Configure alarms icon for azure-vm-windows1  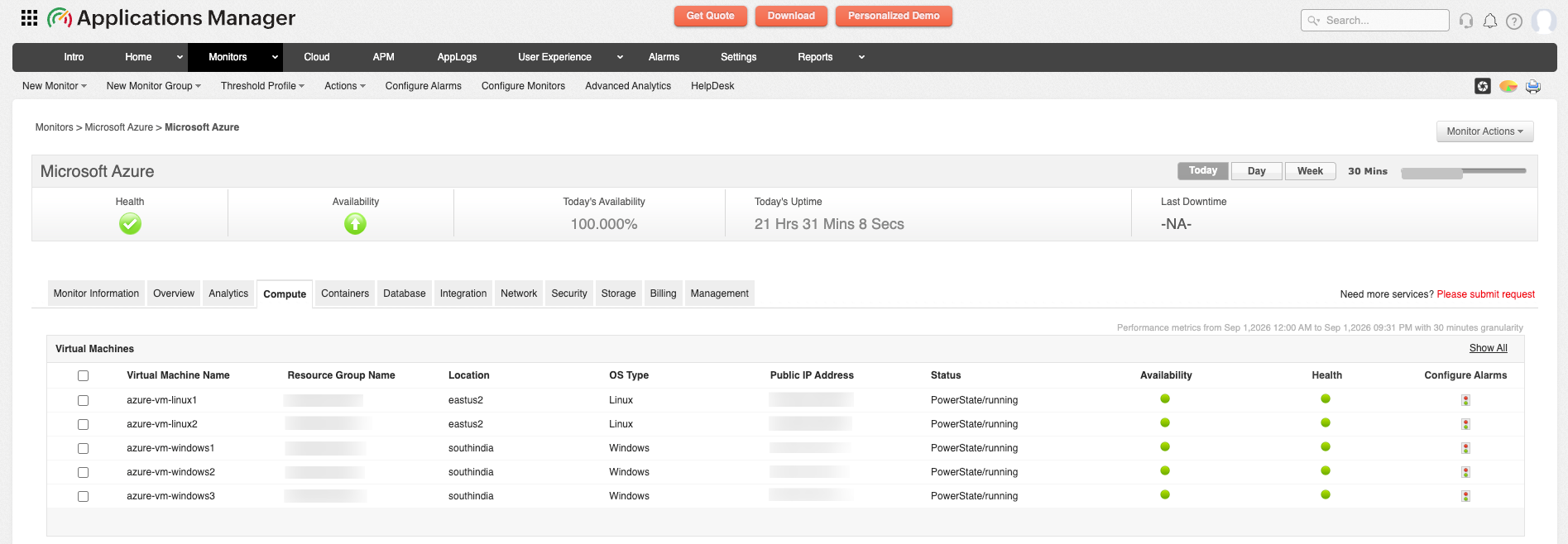click(1465, 448)
